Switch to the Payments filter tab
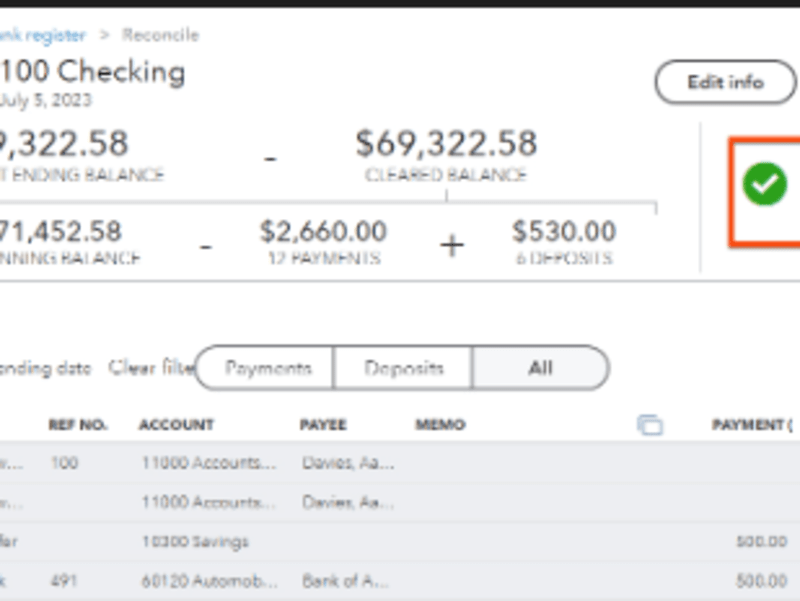This screenshot has height=601, width=800. (265, 368)
